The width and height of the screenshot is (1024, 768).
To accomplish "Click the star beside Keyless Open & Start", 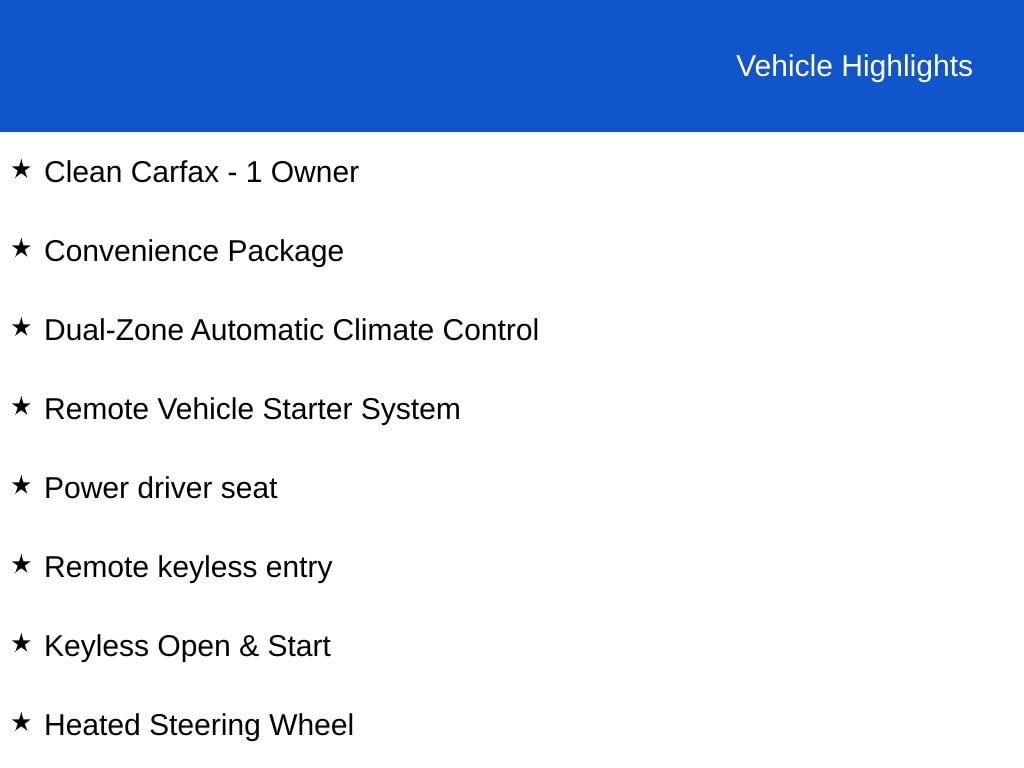I will [21, 643].
